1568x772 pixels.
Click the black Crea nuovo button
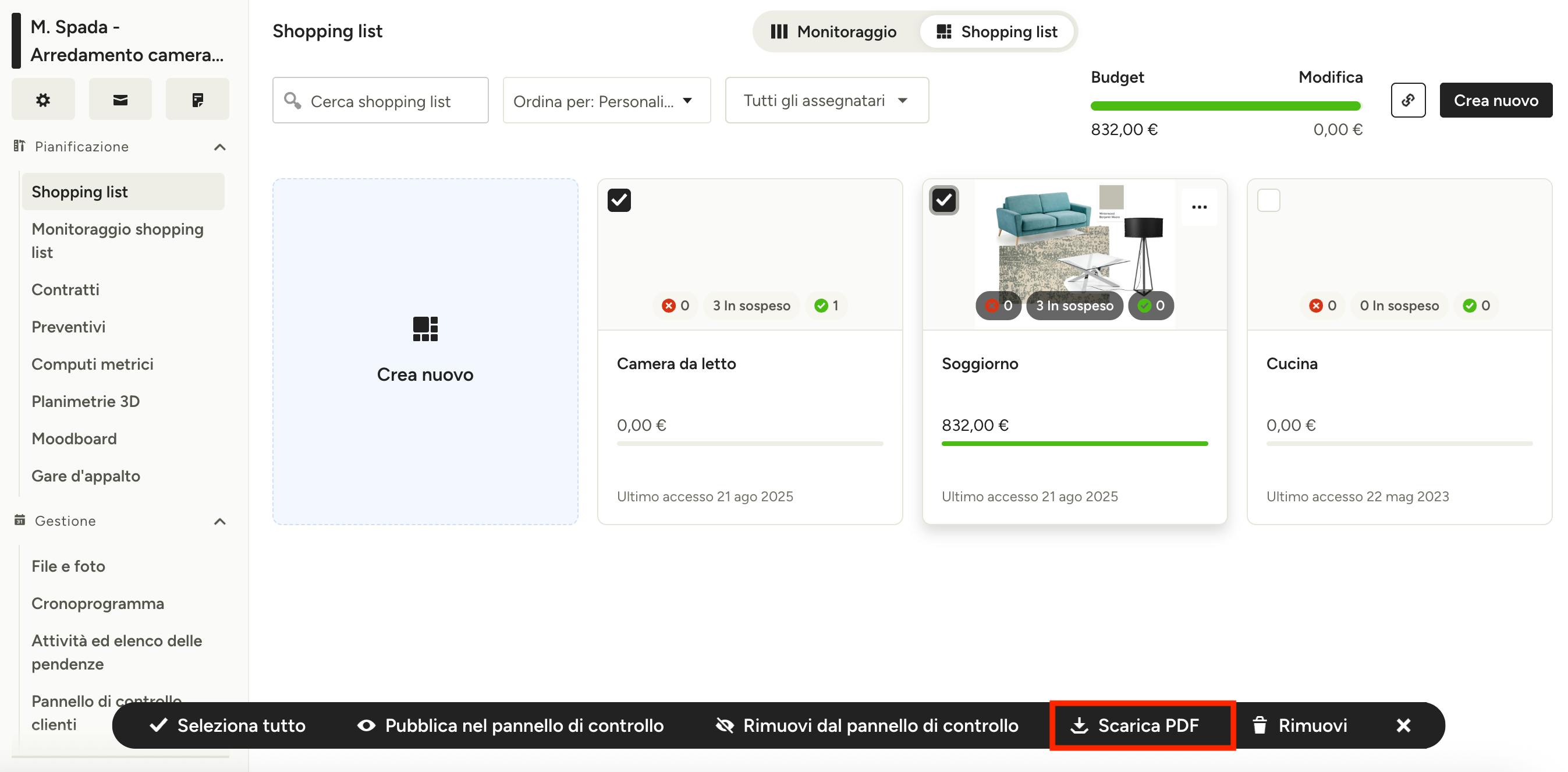pos(1496,101)
